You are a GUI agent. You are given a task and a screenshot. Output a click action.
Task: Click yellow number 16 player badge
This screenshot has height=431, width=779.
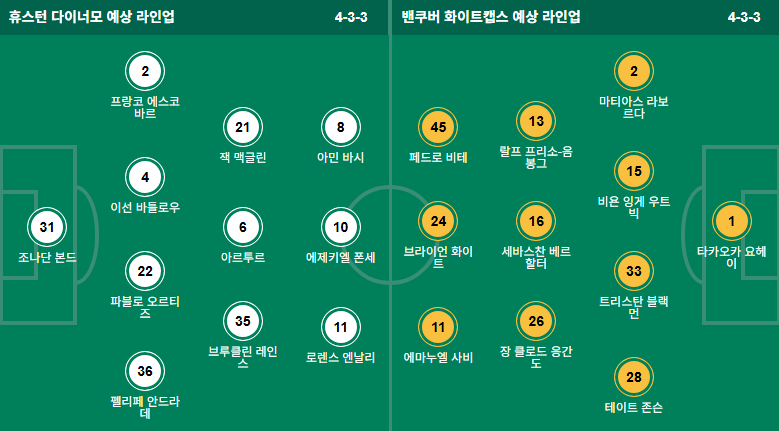(x=536, y=221)
